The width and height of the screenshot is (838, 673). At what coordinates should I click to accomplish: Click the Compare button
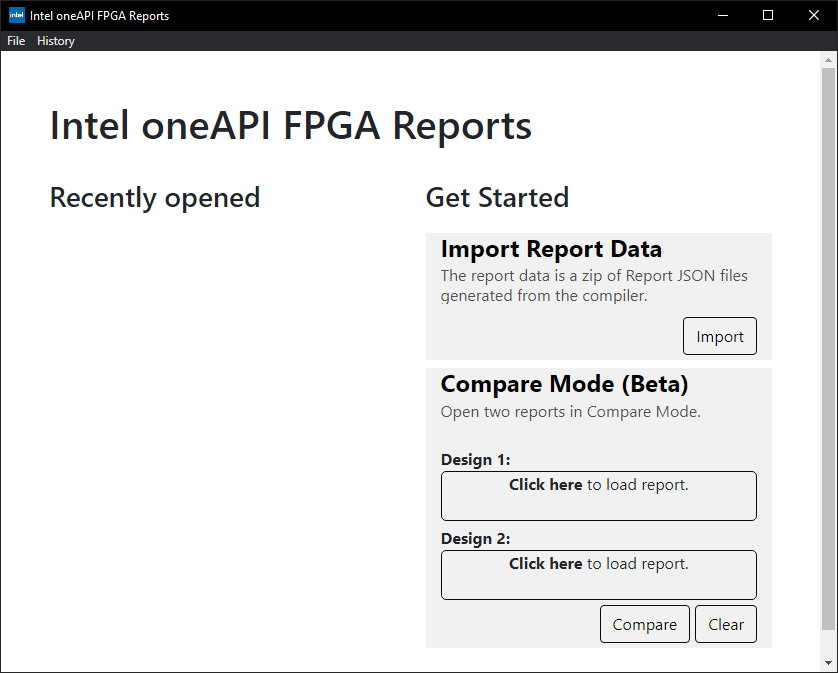644,624
